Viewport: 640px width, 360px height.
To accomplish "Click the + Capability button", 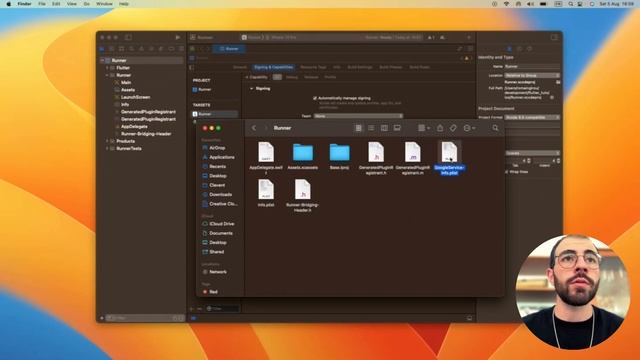I will 257,77.
